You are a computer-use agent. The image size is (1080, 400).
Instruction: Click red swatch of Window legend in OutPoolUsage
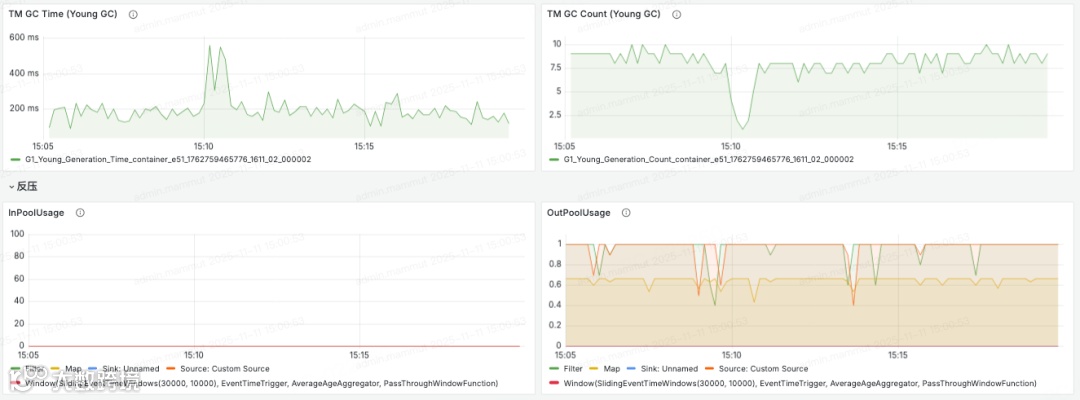pyautogui.click(x=556, y=383)
